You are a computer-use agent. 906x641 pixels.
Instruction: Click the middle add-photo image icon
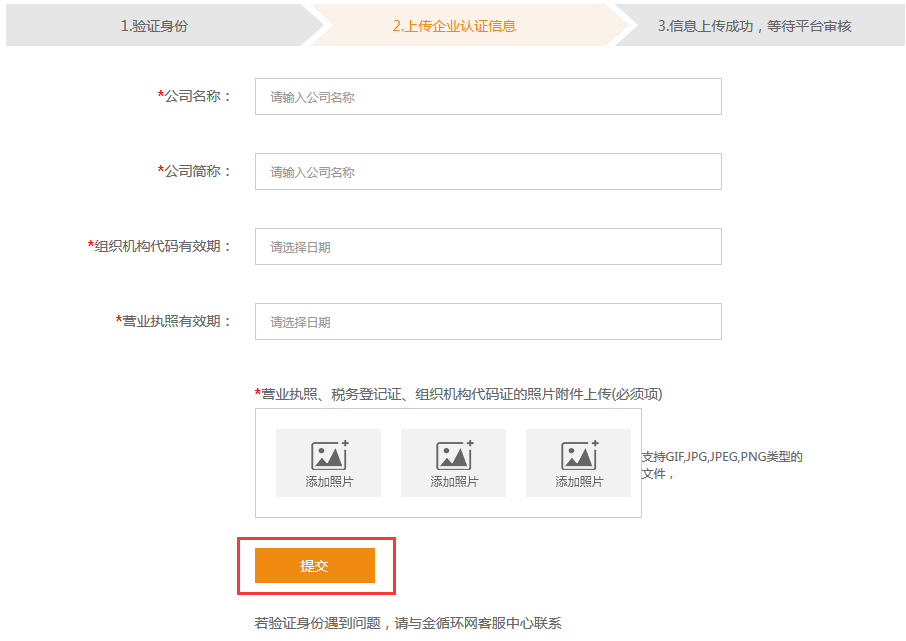tap(455, 455)
